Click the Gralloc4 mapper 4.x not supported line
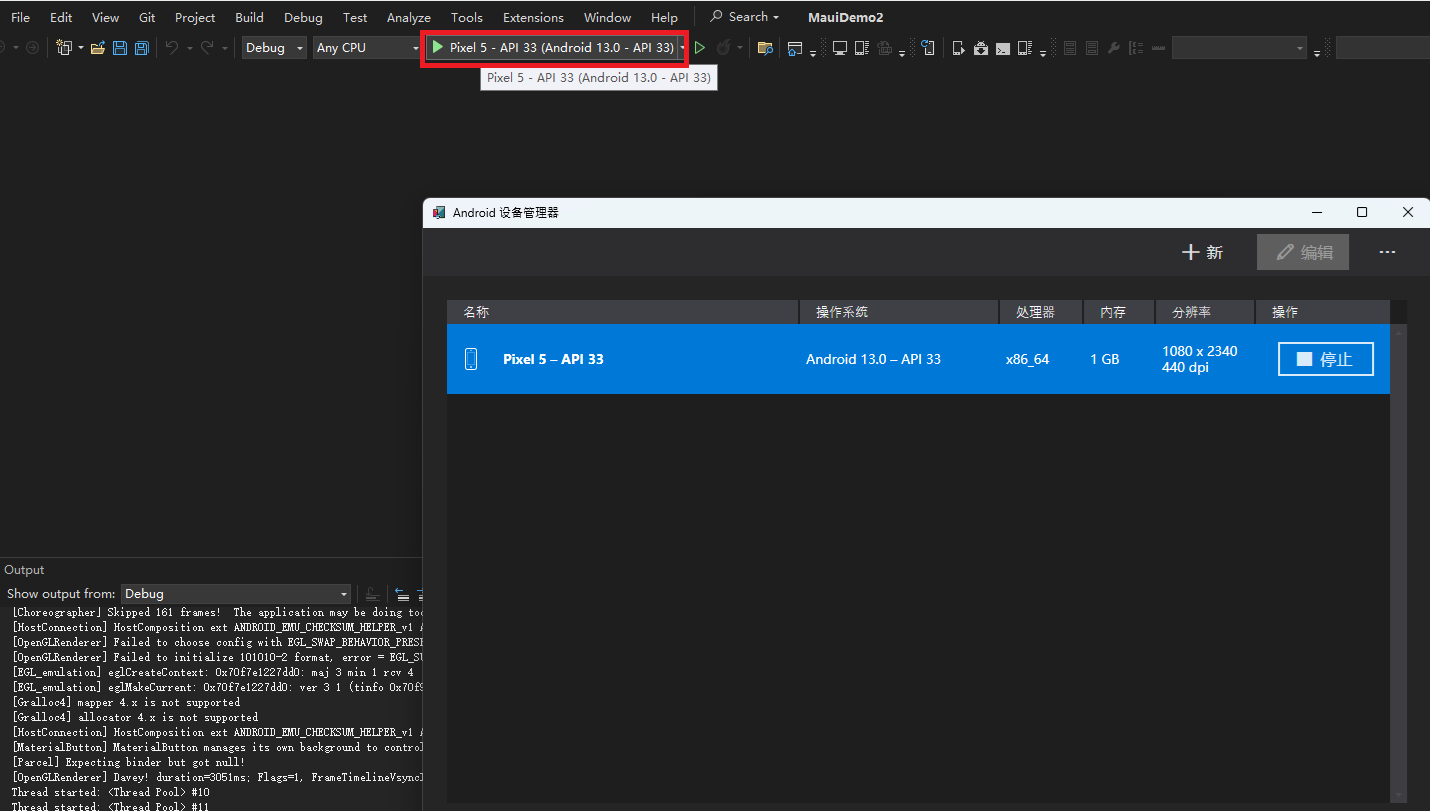Image resolution: width=1430 pixels, height=811 pixels. click(x=126, y=702)
